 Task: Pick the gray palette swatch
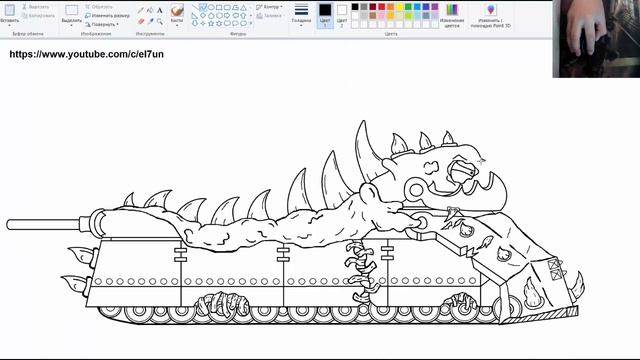click(x=364, y=7)
